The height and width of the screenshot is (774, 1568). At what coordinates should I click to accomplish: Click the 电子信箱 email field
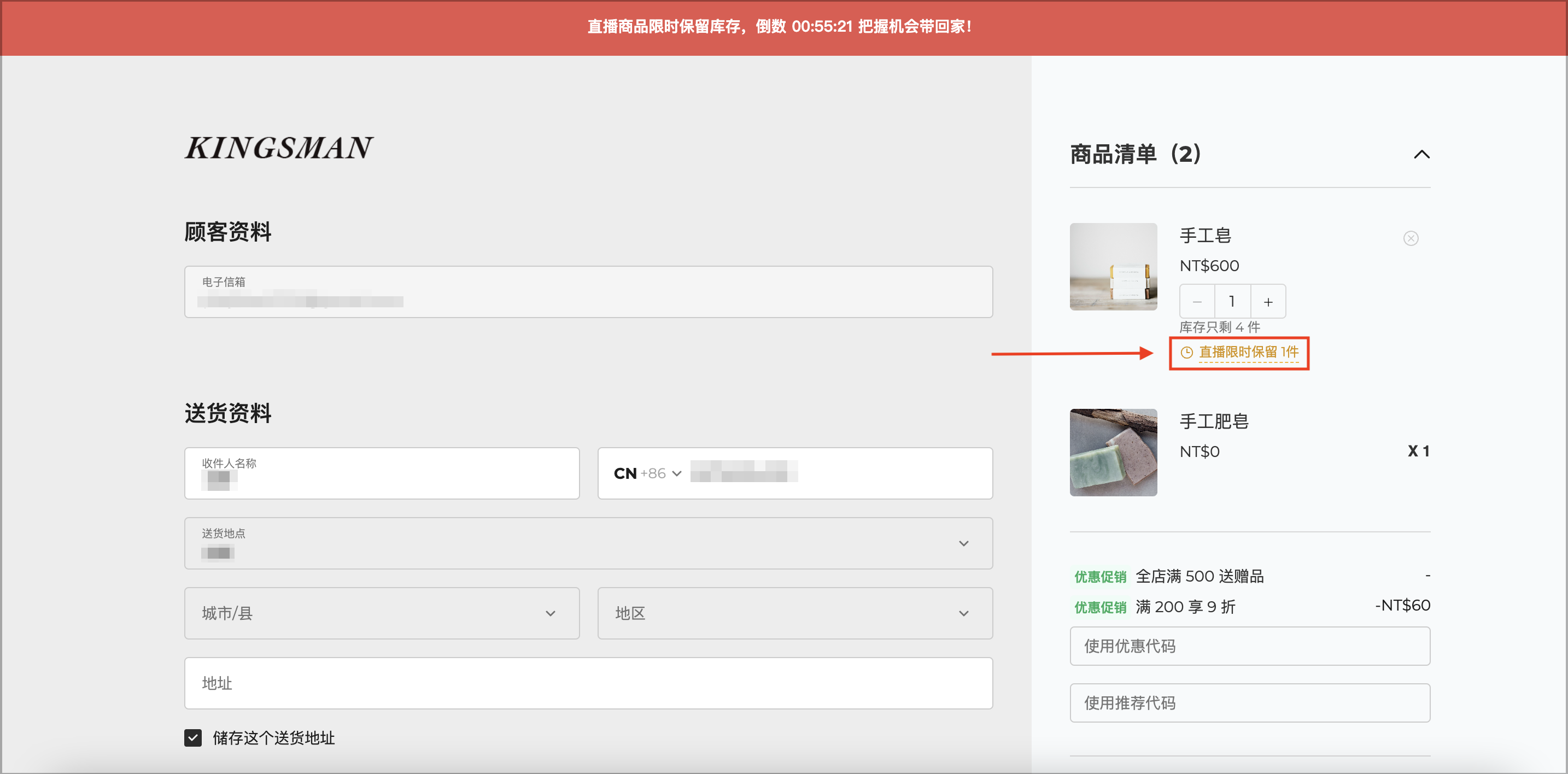[x=589, y=291]
